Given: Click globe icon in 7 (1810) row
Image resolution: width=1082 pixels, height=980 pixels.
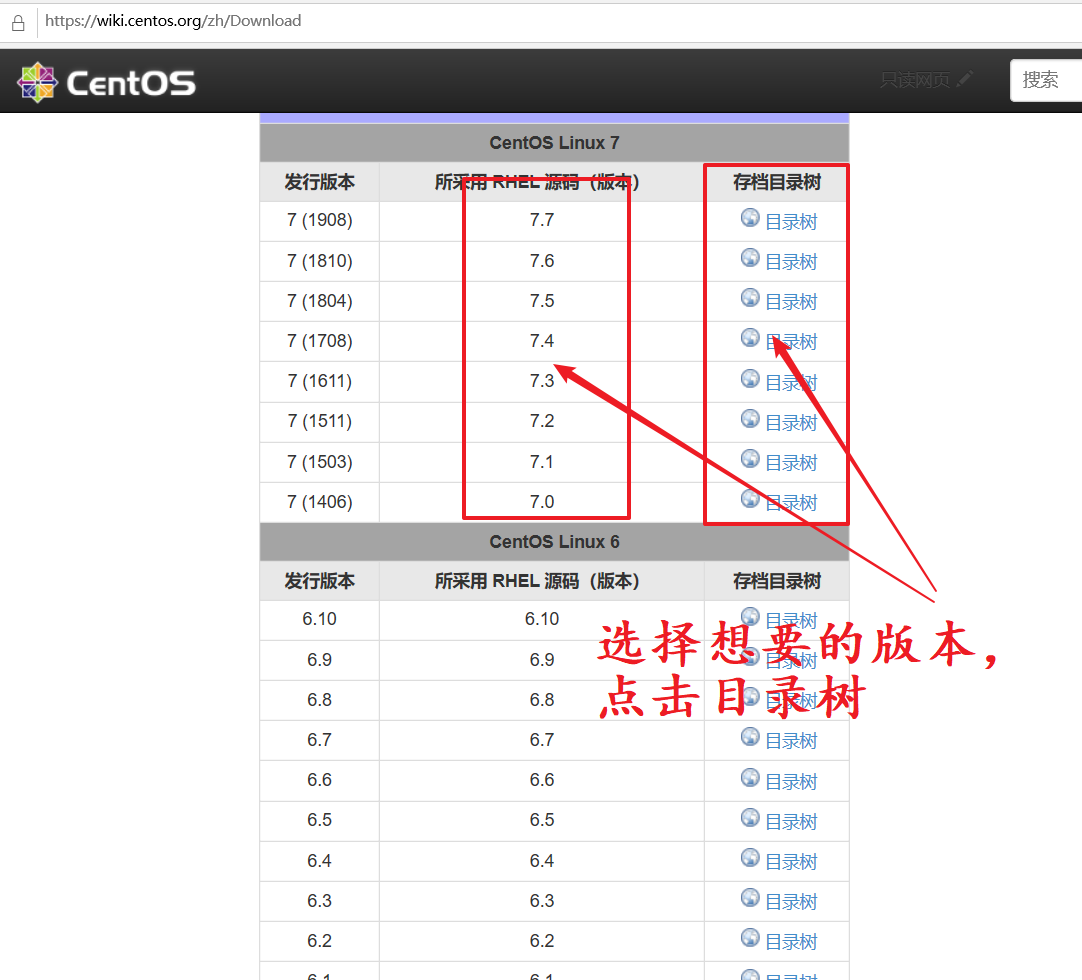Looking at the screenshot, I should pos(750,258).
